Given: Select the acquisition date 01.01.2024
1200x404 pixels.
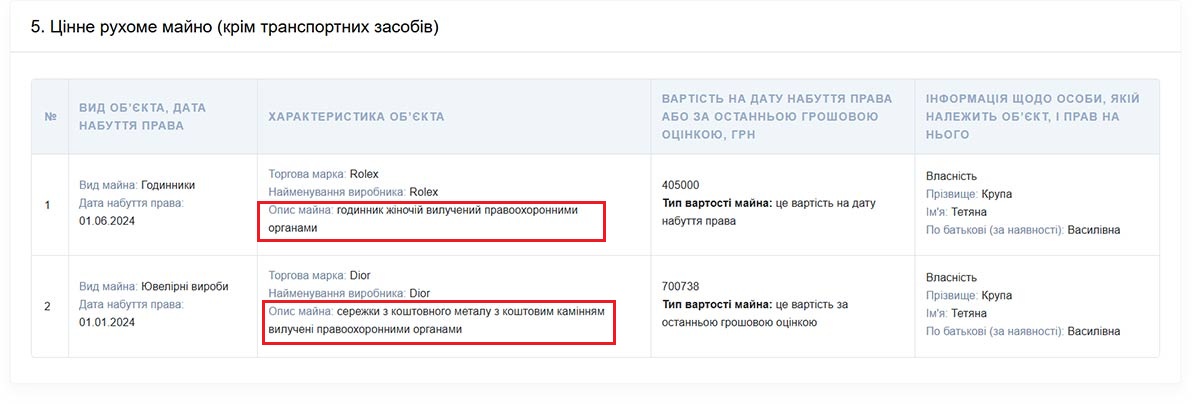Looking at the screenshot, I should 107,323.
